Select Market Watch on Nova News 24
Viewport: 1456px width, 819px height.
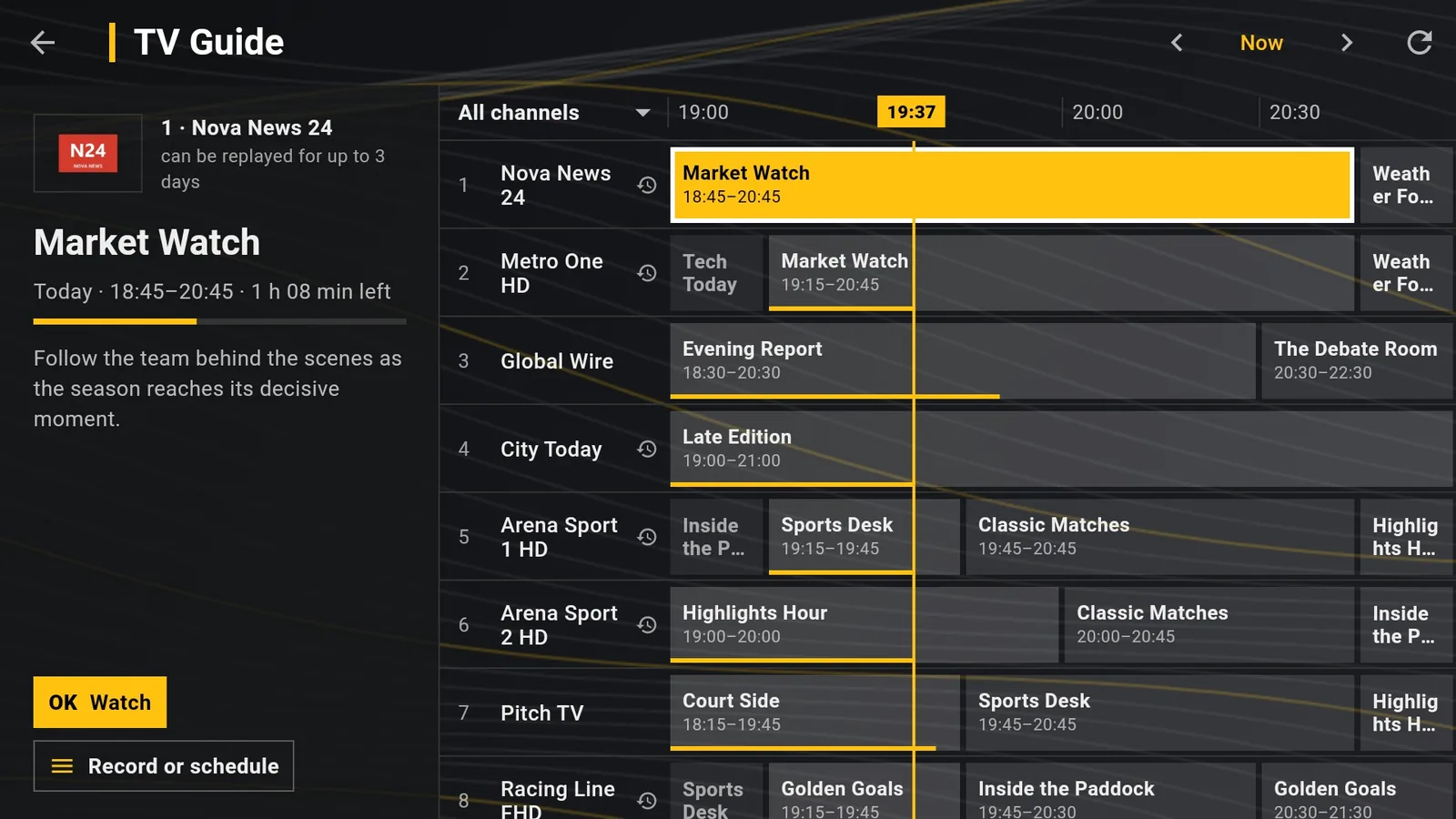coord(1012,185)
